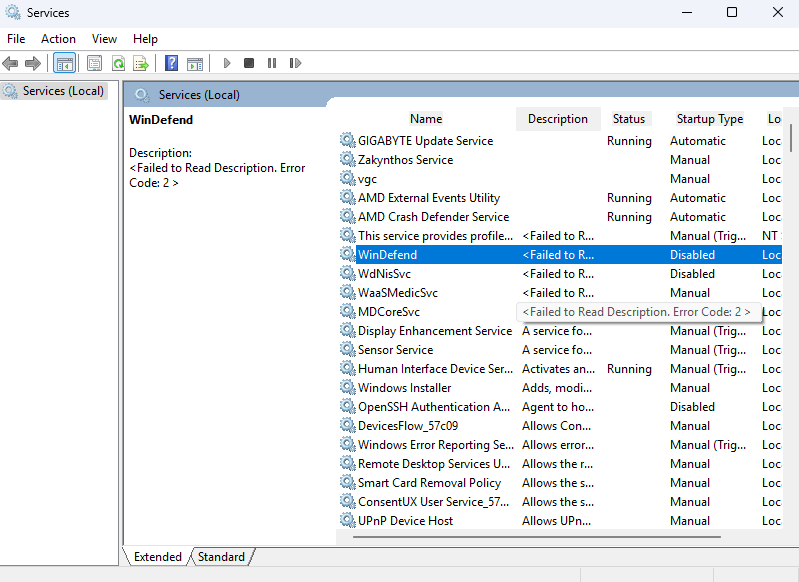Click the Back arrow toolbar icon
Image resolution: width=799 pixels, height=582 pixels.
pyautogui.click(x=10, y=63)
